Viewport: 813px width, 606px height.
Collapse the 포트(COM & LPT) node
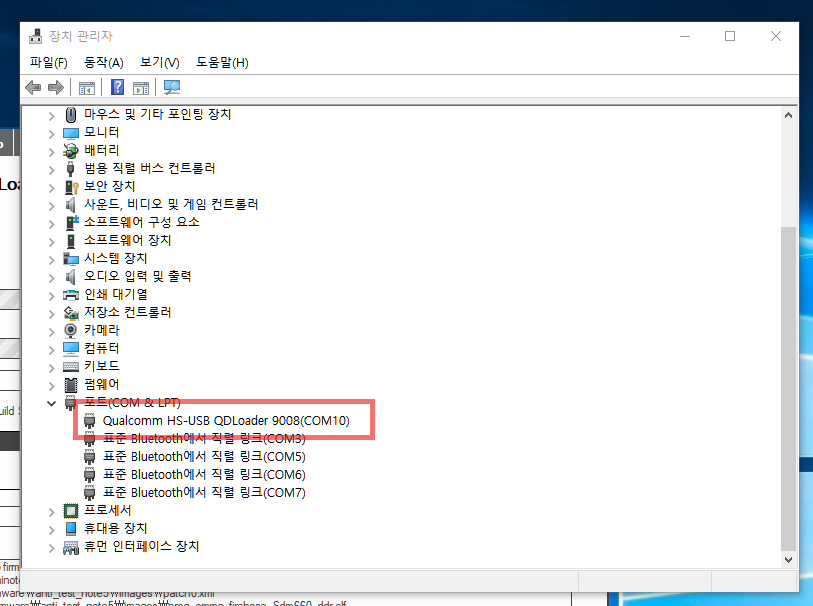[x=51, y=403]
